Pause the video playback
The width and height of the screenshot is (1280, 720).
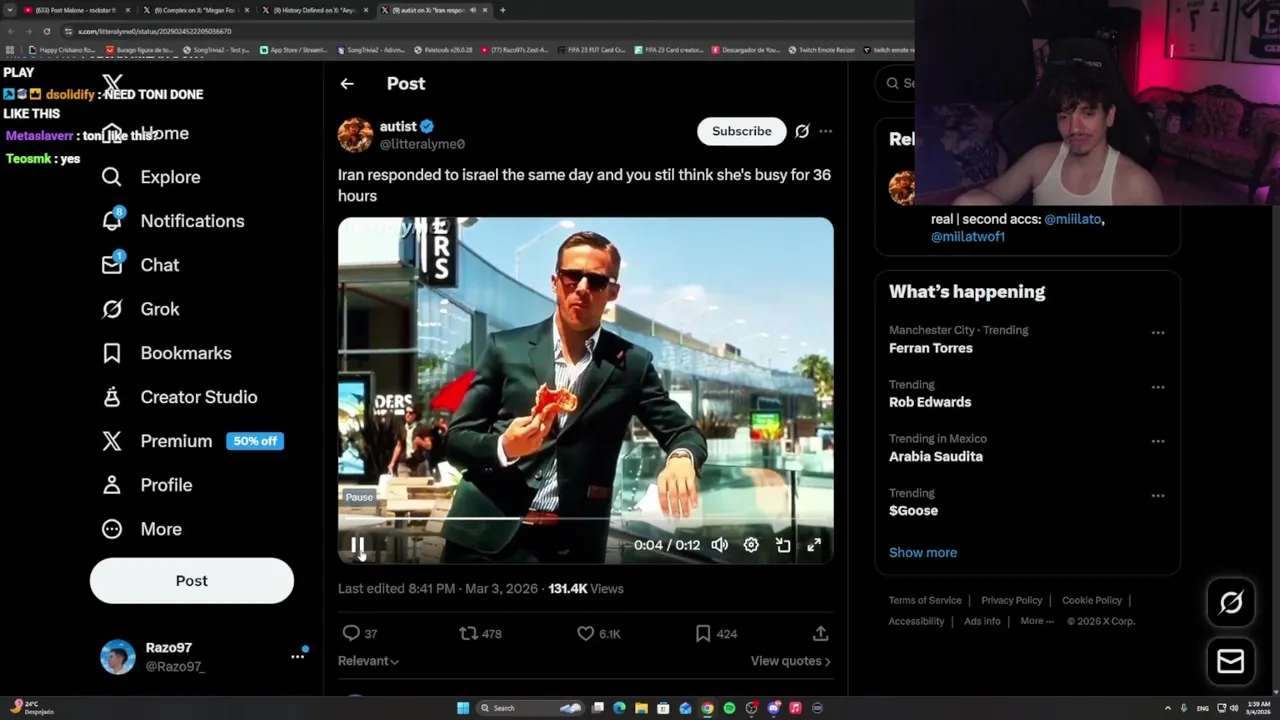[x=357, y=545]
